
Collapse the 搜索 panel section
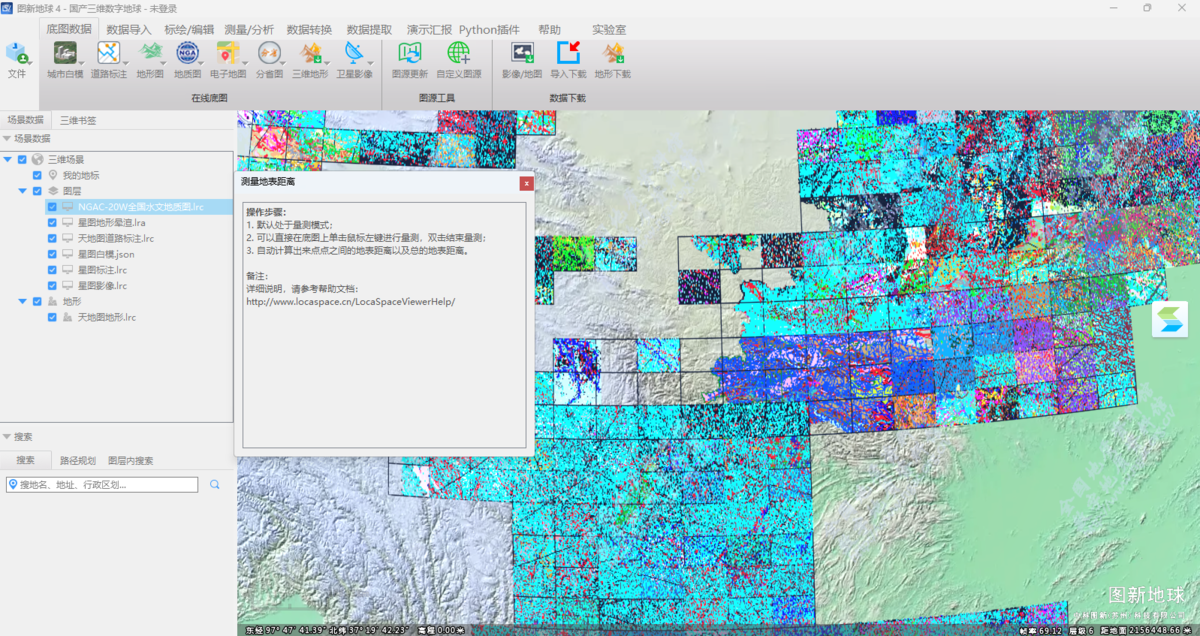pyautogui.click(x=7, y=437)
